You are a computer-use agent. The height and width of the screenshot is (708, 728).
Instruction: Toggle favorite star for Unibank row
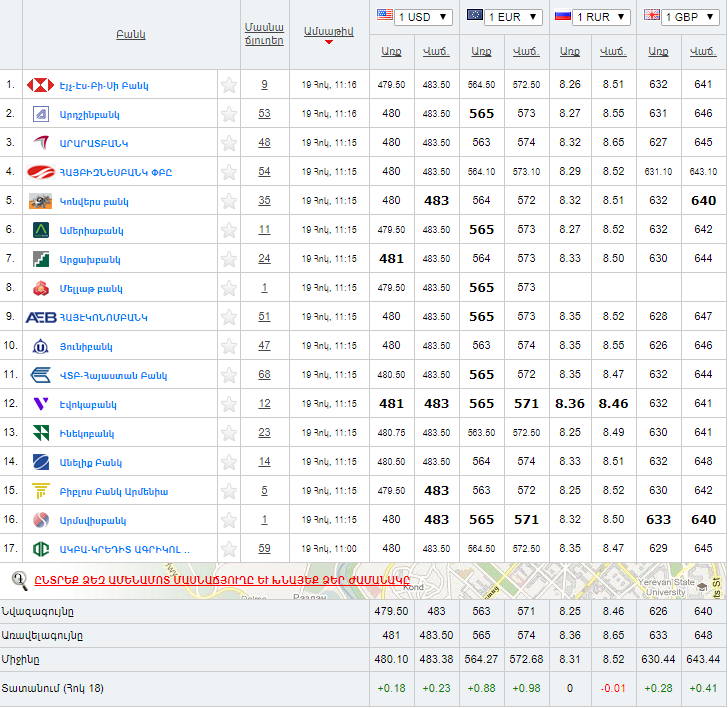pyautogui.click(x=229, y=346)
